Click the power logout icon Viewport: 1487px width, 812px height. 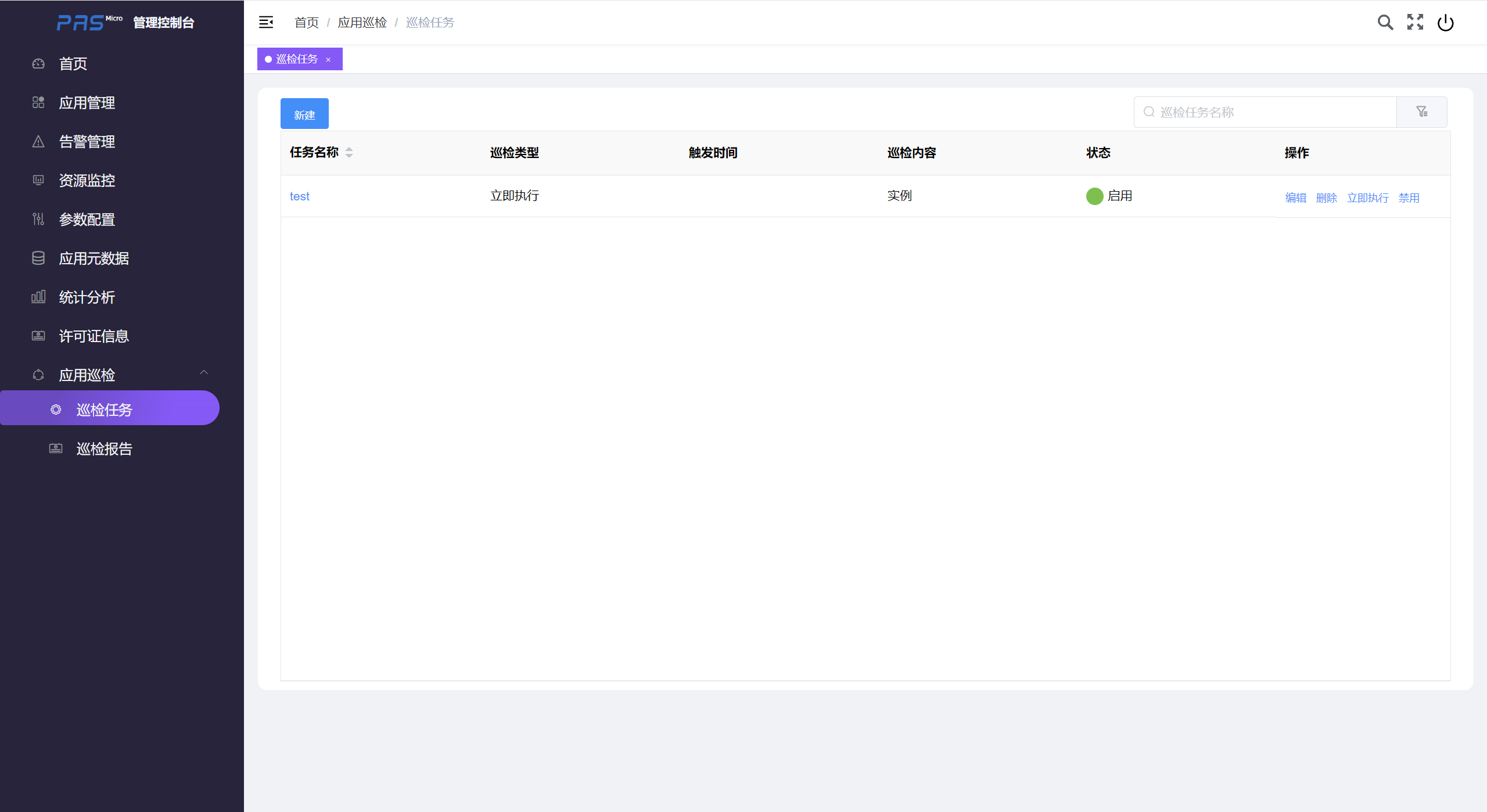(1445, 23)
